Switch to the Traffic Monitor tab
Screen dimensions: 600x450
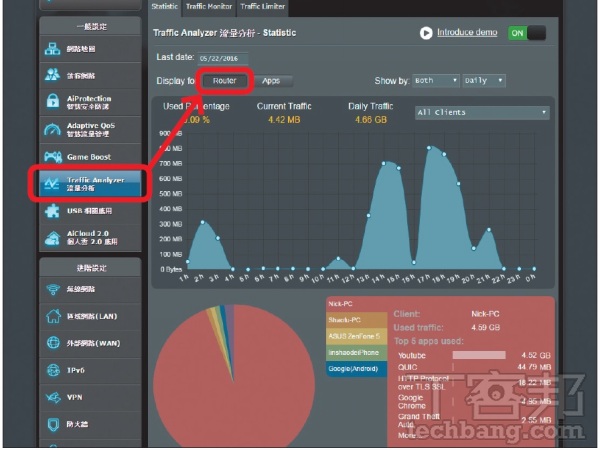(x=209, y=7)
